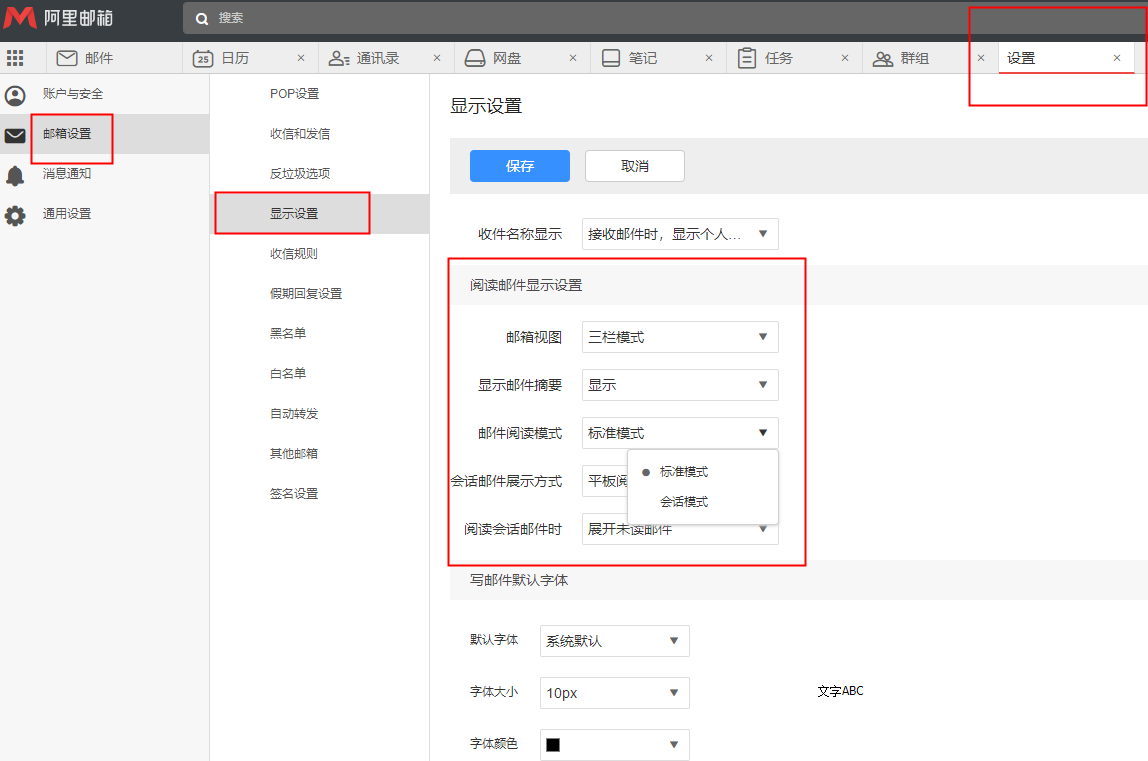
Task: Choose 会话模式 option in dropdown list
Action: (x=684, y=502)
